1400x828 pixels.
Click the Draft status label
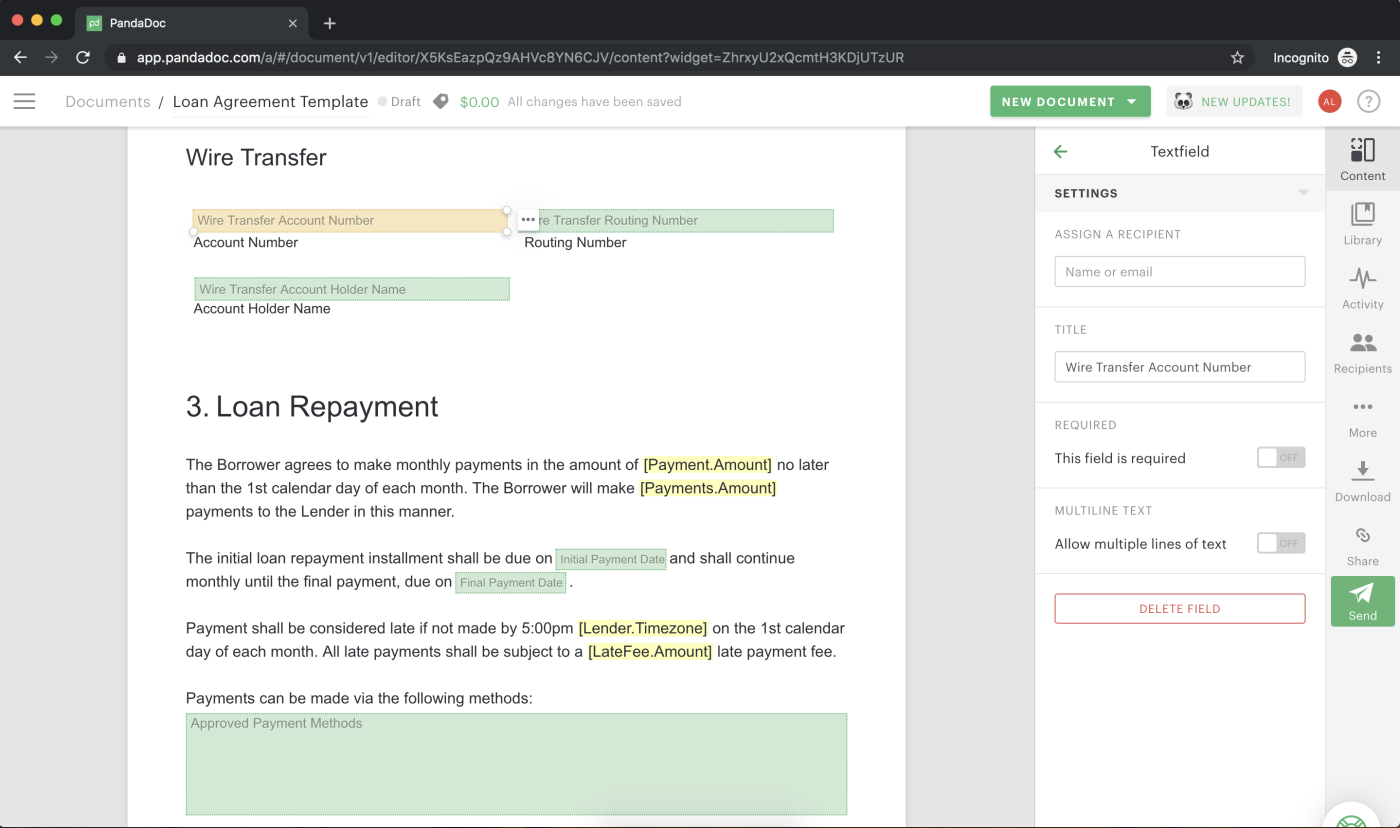point(399,101)
